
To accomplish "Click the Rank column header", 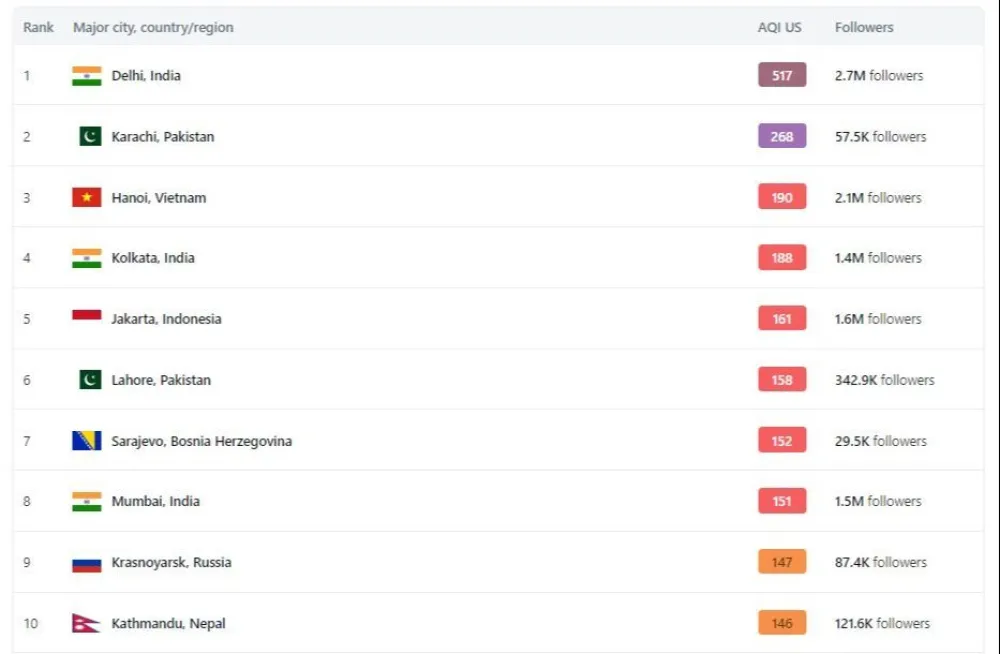I will point(39,28).
